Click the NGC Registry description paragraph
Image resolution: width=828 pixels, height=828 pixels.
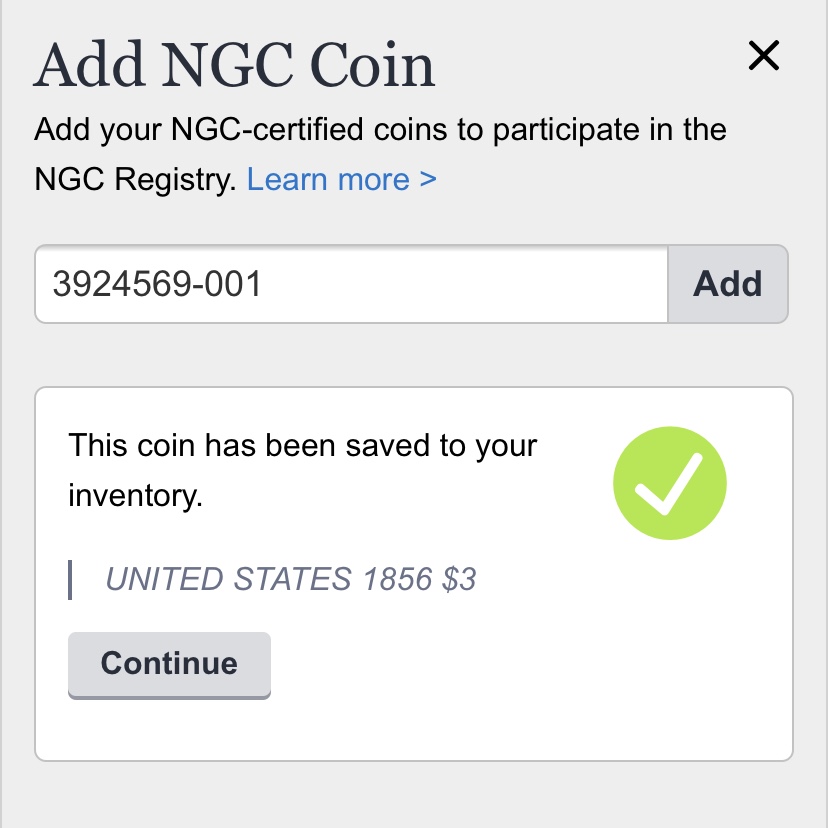point(380,154)
